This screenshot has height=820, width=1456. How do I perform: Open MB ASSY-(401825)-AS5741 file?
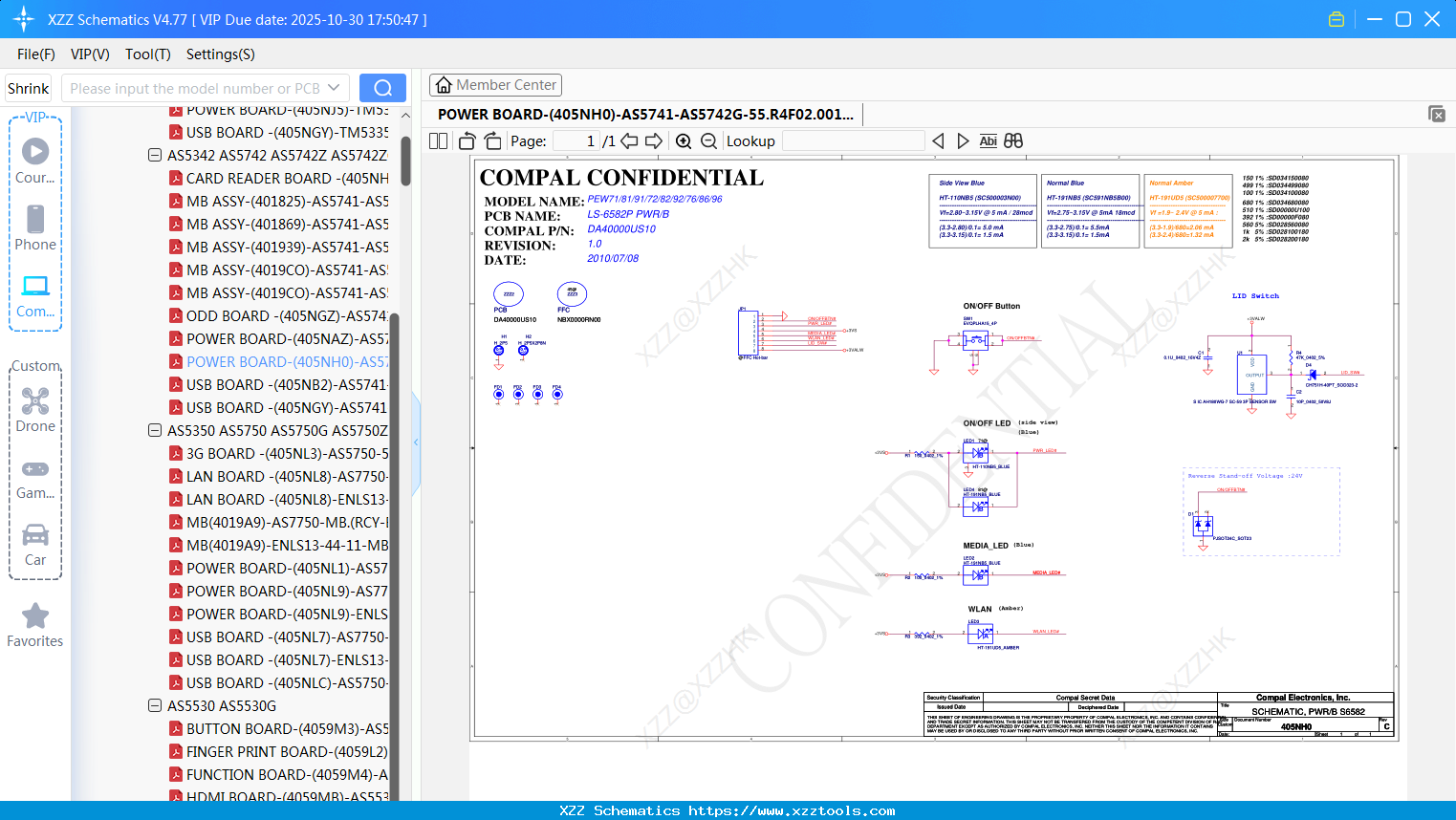coord(287,201)
